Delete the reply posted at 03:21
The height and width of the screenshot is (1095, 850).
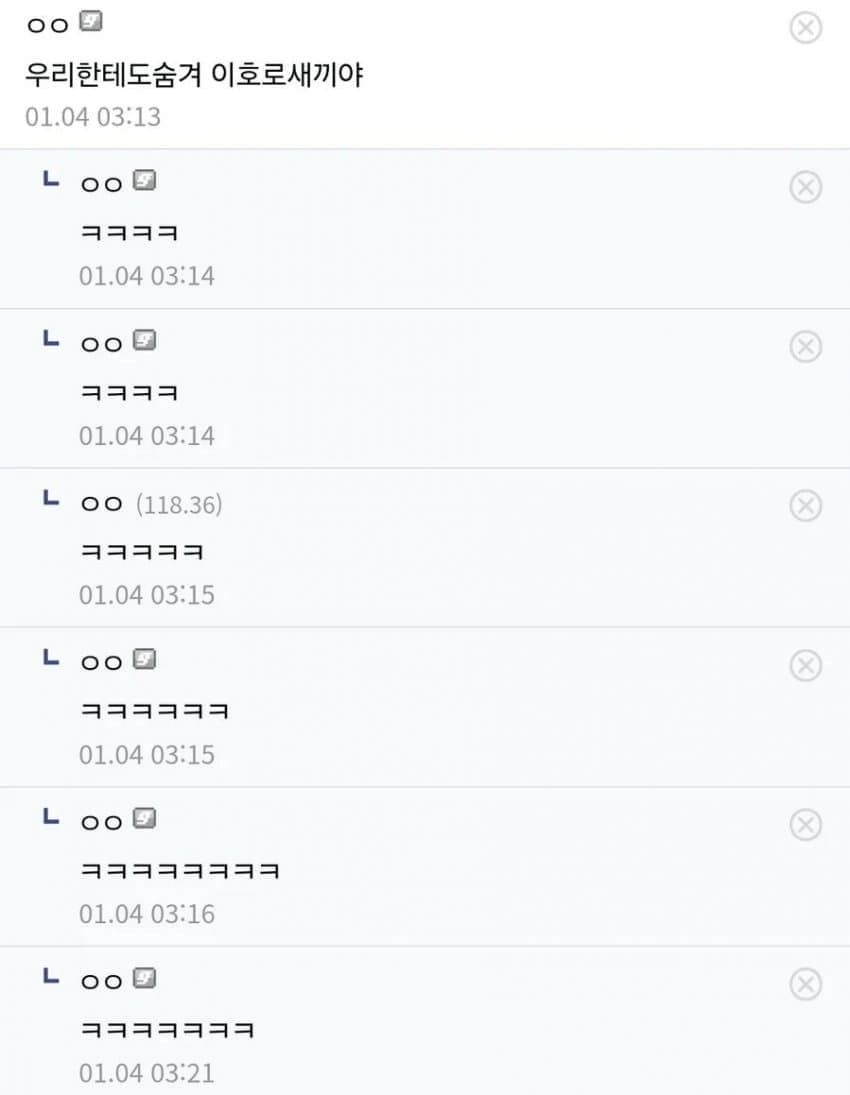click(x=805, y=985)
